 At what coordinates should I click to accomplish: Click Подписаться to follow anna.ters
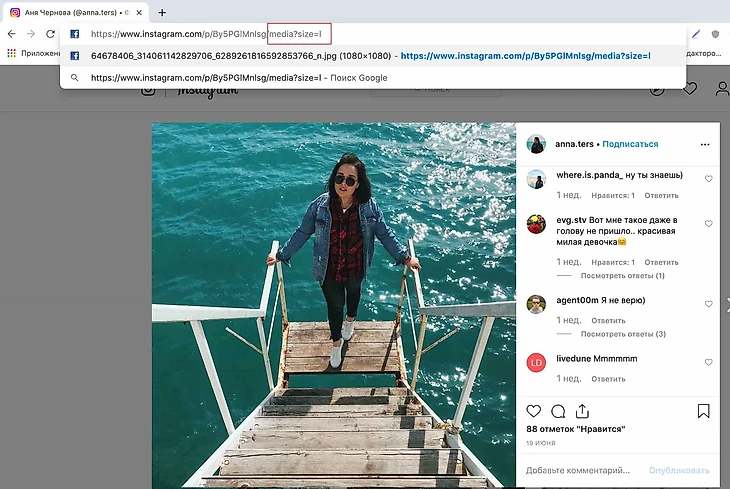tap(630, 144)
